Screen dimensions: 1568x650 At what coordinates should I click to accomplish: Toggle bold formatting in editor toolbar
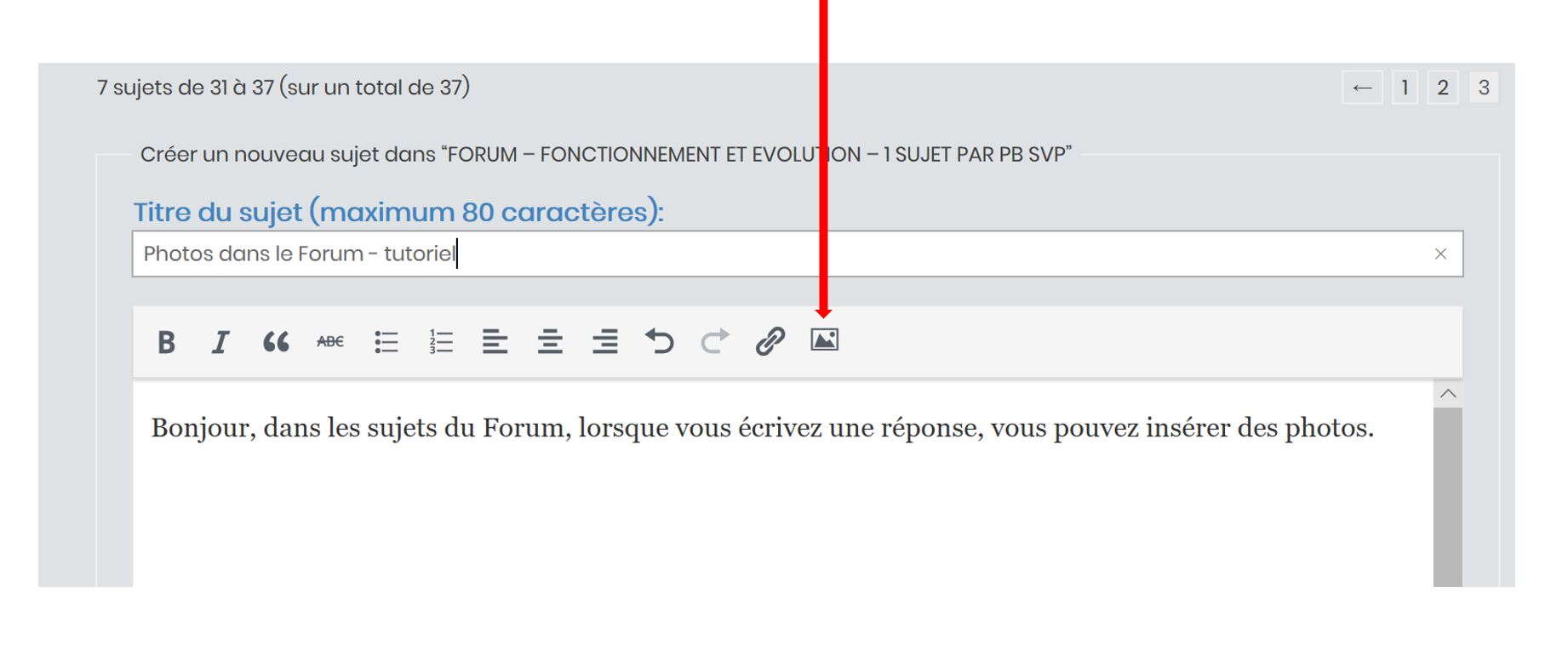tap(166, 342)
